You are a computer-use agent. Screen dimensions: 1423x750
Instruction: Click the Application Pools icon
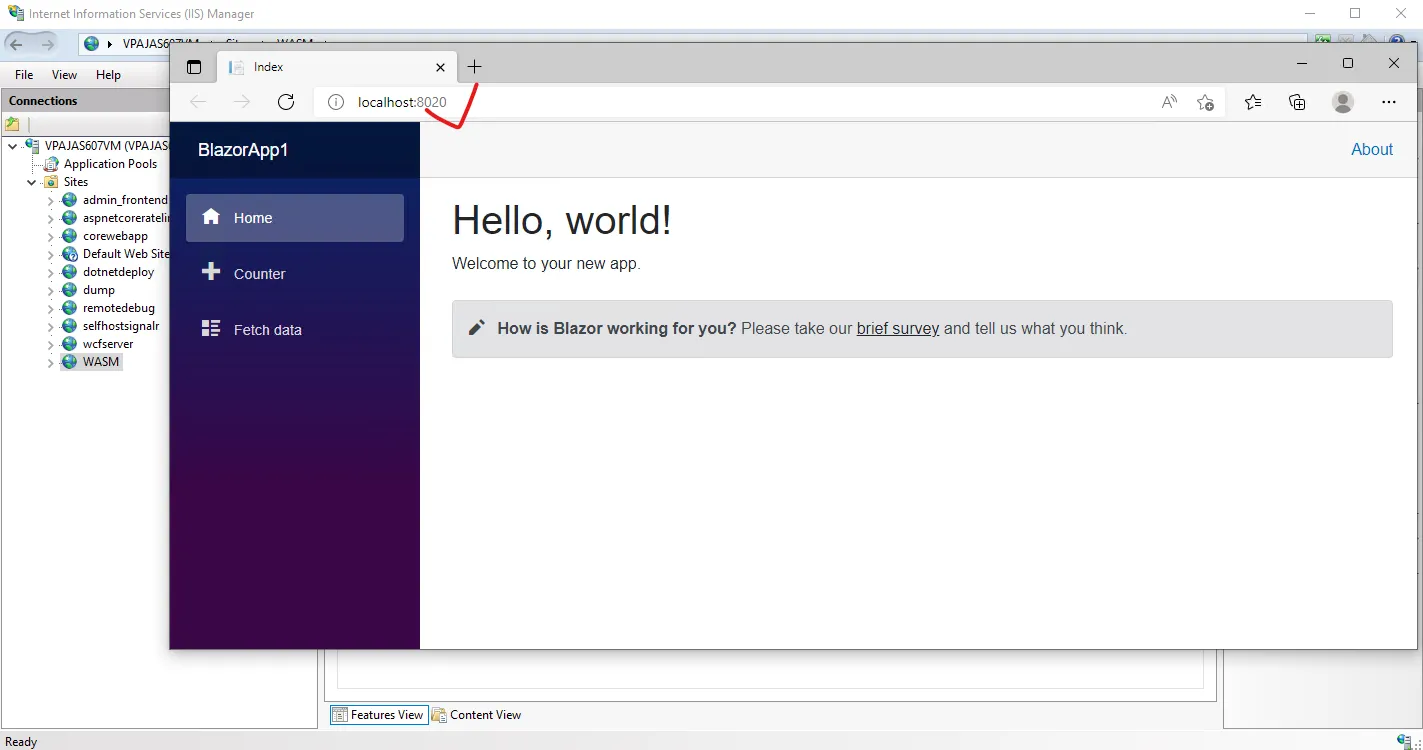tap(51, 164)
